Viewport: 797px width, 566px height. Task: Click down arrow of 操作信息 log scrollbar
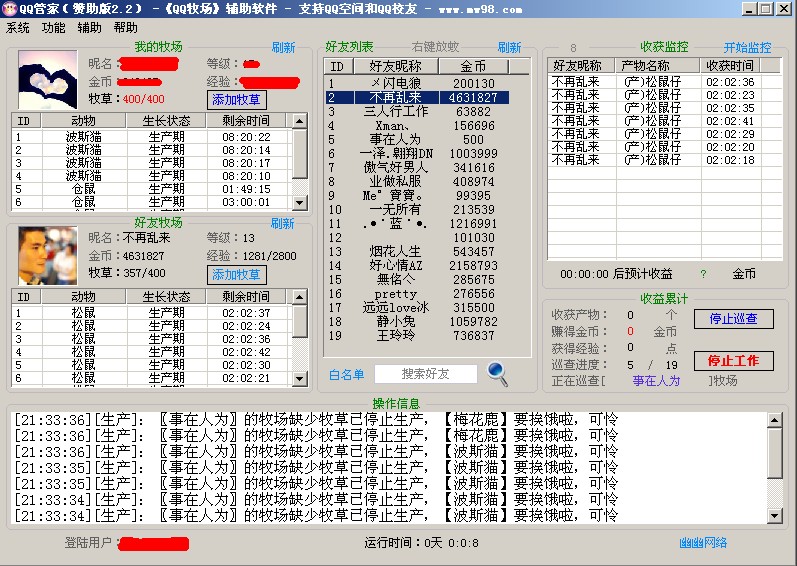click(774, 516)
